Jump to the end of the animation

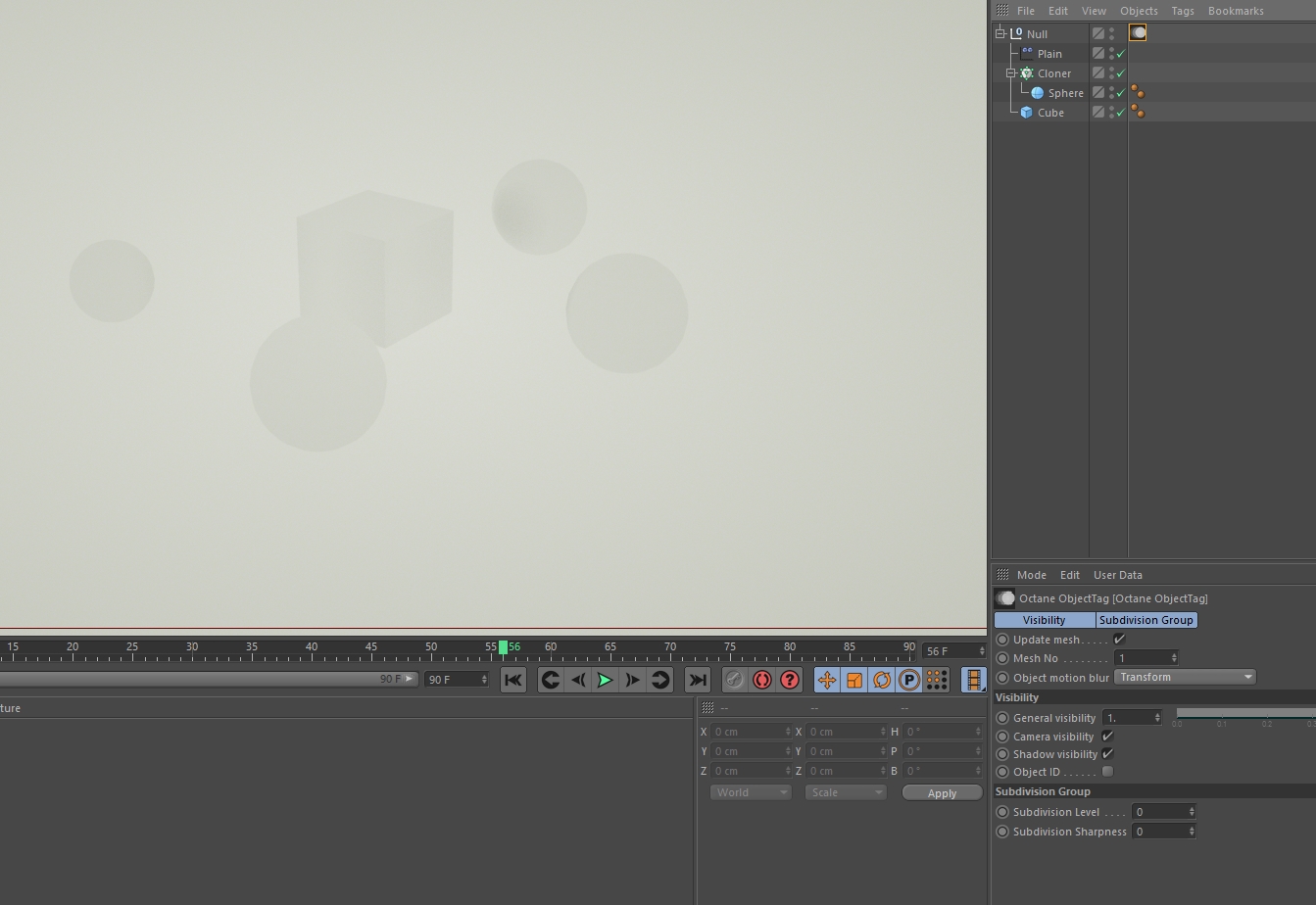pyautogui.click(x=697, y=680)
